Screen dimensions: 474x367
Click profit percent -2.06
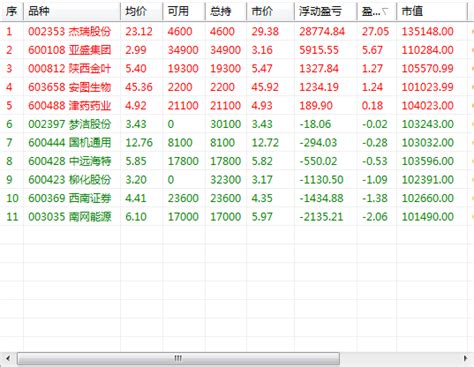pyautogui.click(x=375, y=217)
